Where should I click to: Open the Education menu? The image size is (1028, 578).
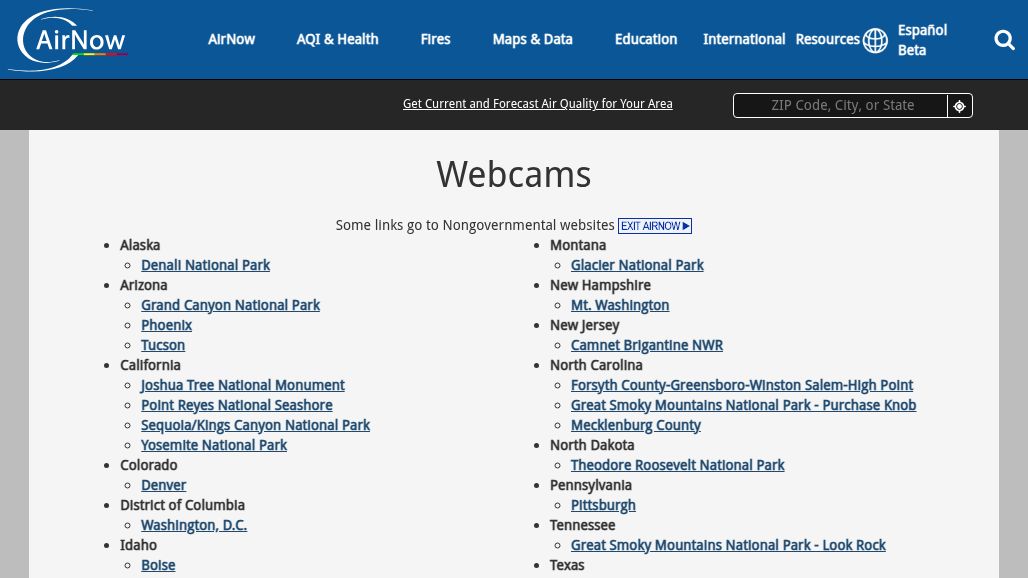(x=646, y=39)
